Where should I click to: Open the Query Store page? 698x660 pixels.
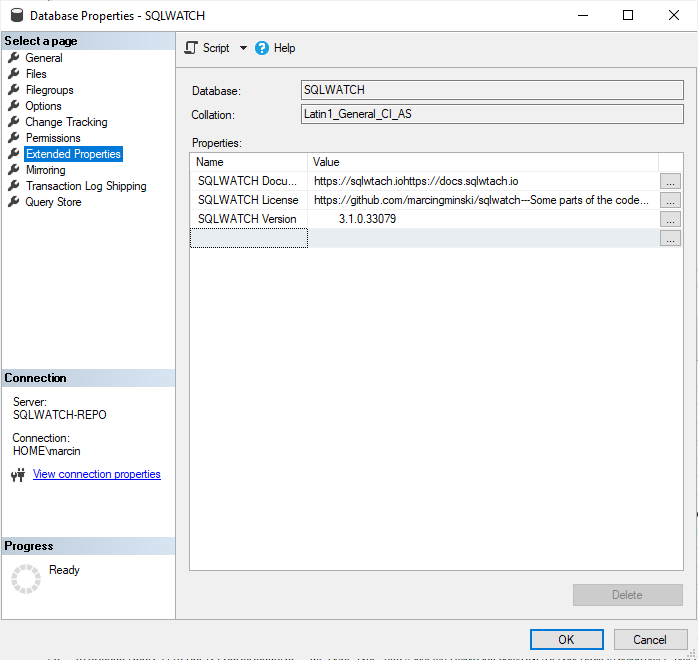point(53,202)
